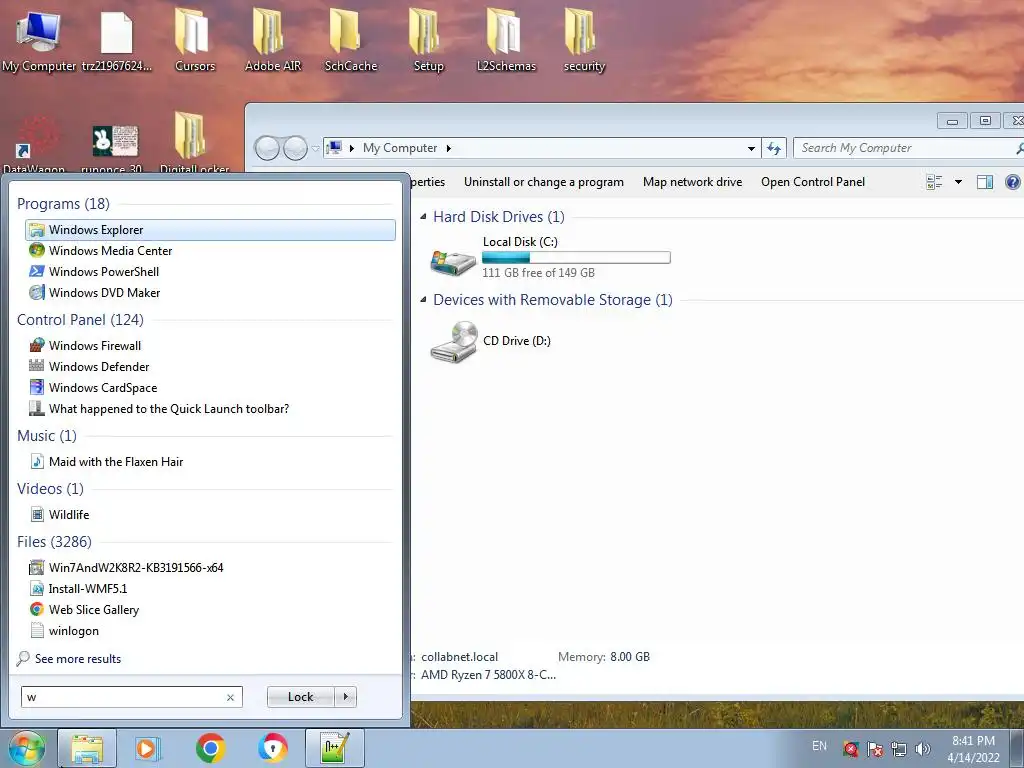
Task: Open the Setup folder on desktop
Action: click(x=428, y=40)
